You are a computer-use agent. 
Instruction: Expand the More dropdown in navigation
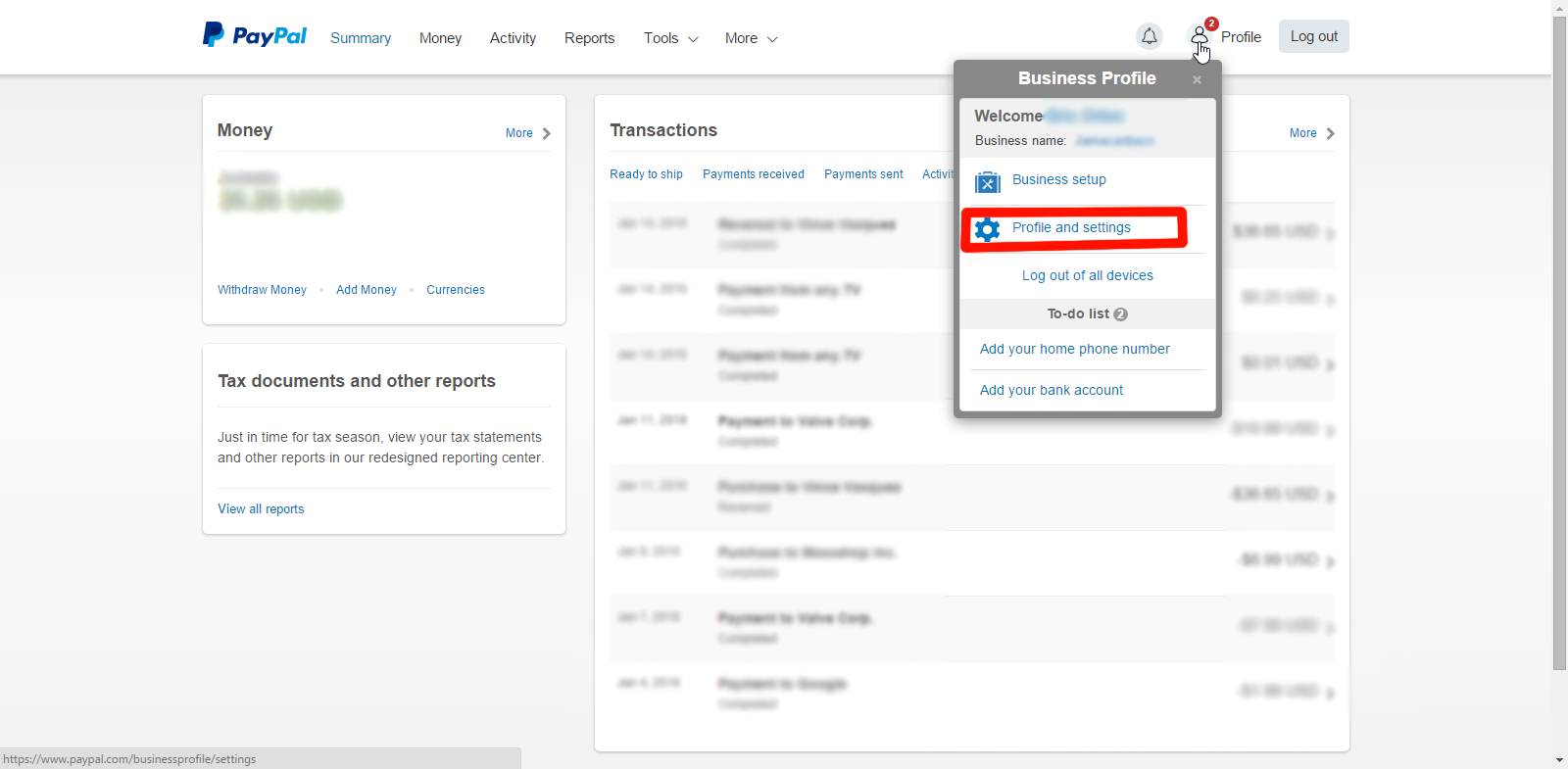[752, 38]
